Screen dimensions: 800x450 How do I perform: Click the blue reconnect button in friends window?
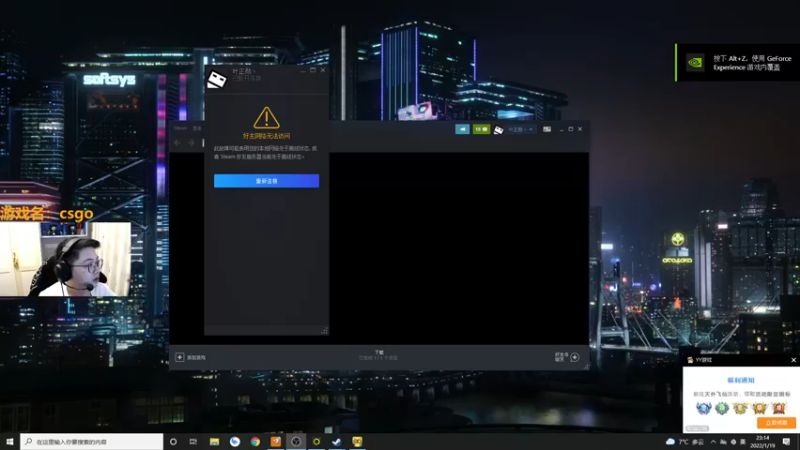266,181
